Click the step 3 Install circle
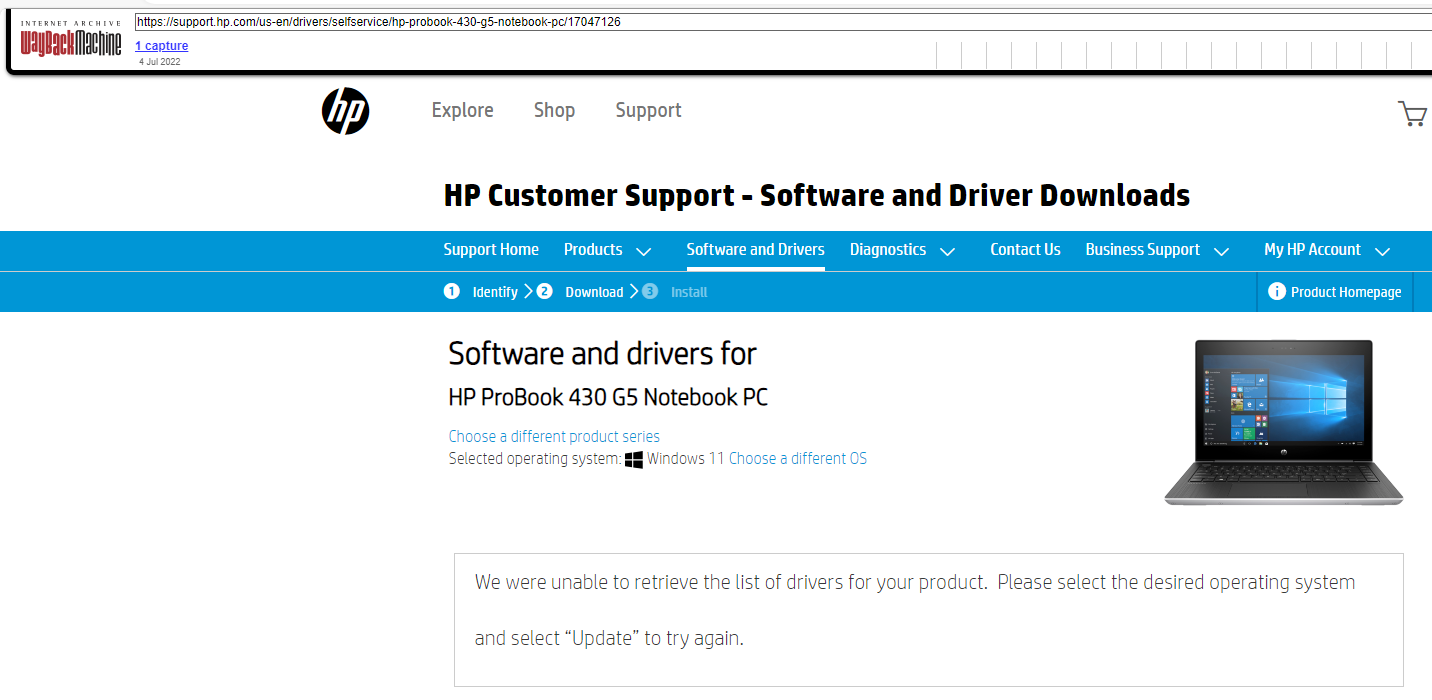 pyautogui.click(x=650, y=292)
